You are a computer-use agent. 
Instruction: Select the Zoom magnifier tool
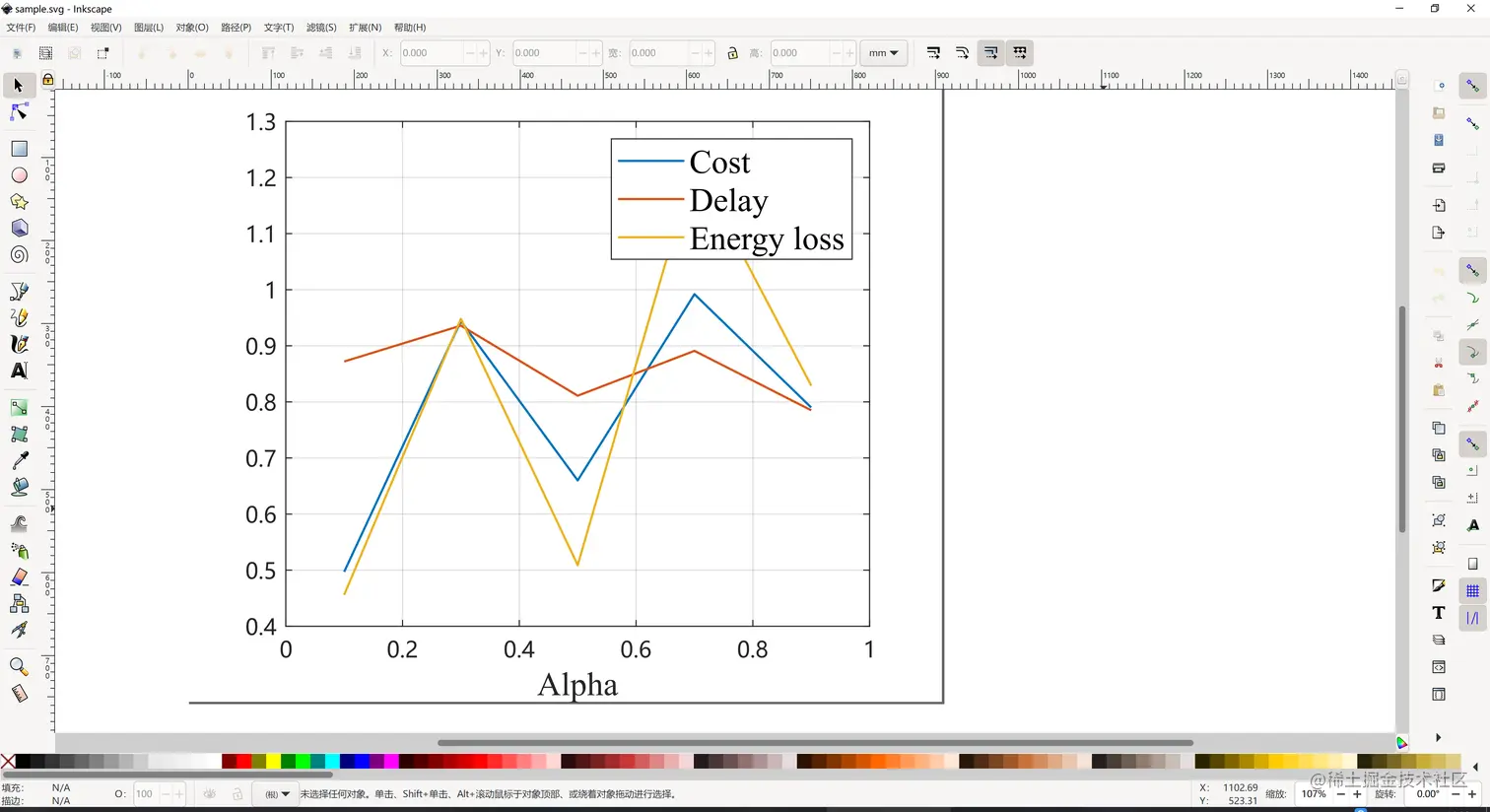coord(19,666)
